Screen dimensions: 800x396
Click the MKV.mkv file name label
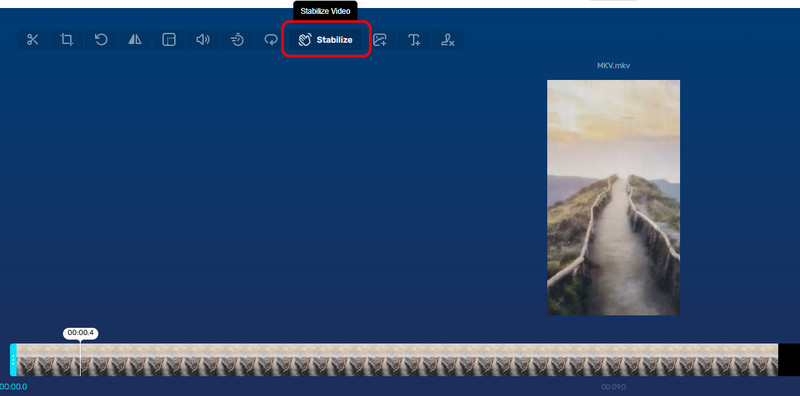(x=613, y=66)
